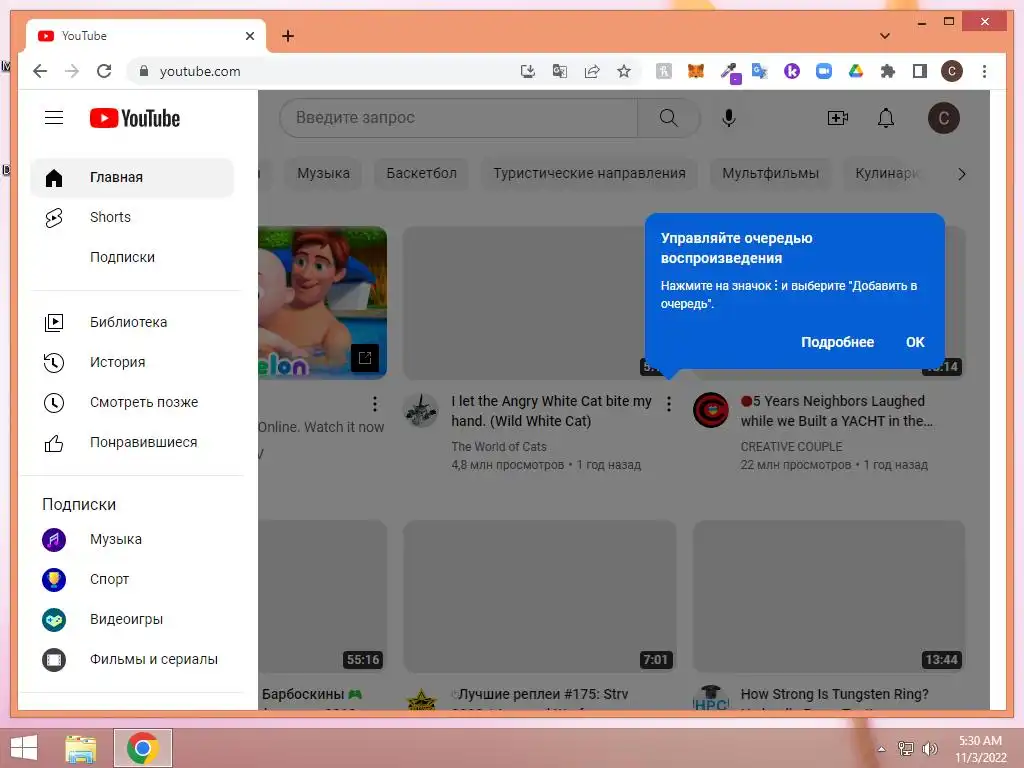The image size is (1024, 768).
Task: Open I let the Angry White Cat video title
Action: [x=551, y=411]
